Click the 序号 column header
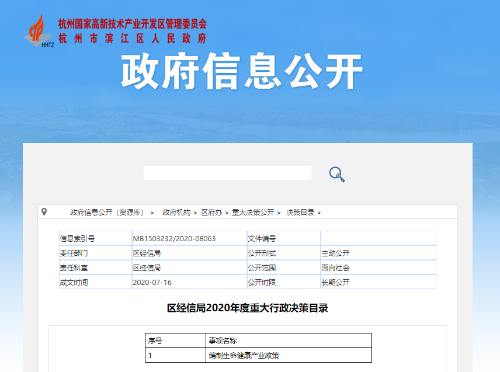The width and height of the screenshot is (500, 372). (175, 341)
